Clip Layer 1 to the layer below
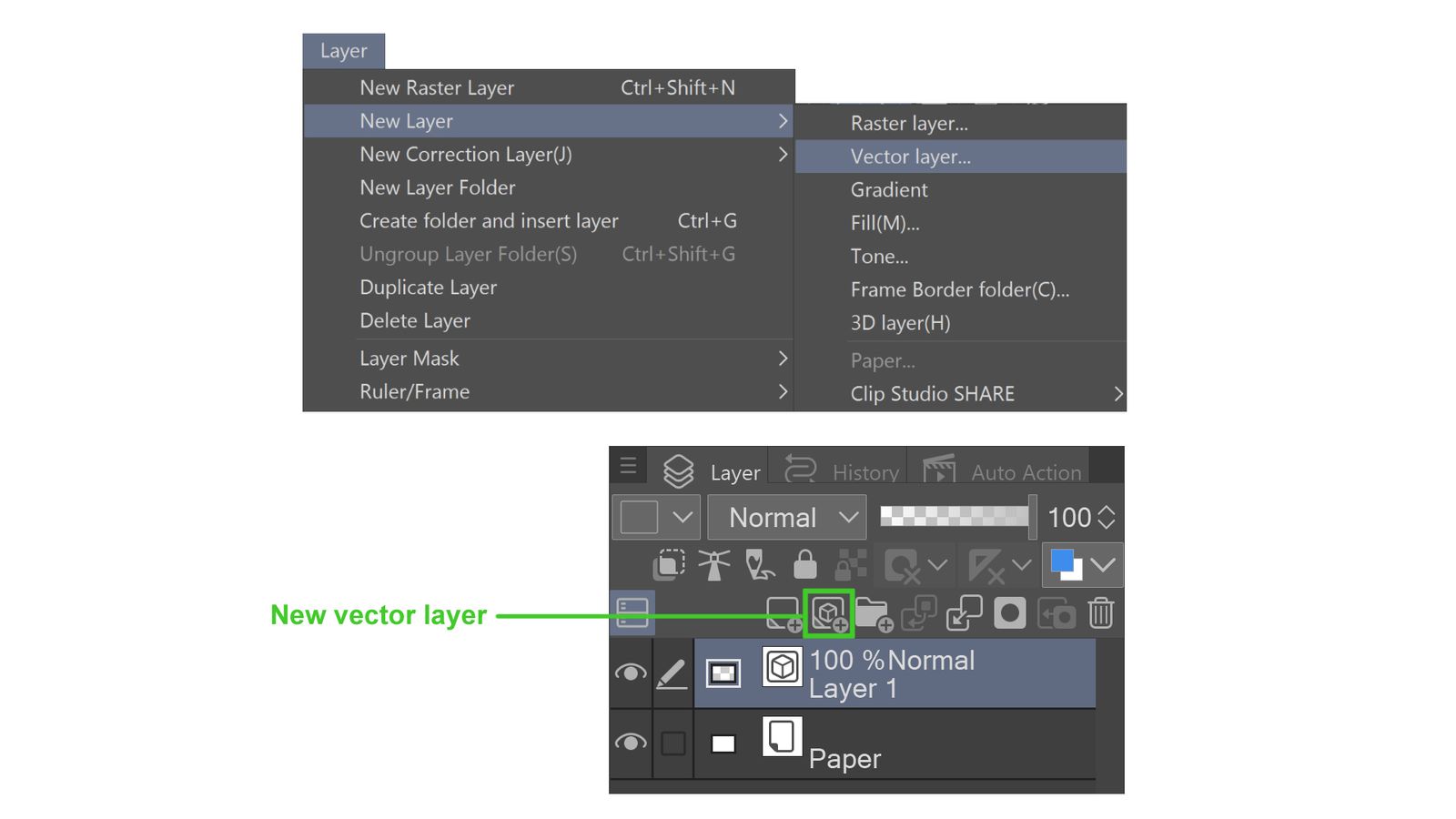This screenshot has height=819, width=1456. pos(671,564)
